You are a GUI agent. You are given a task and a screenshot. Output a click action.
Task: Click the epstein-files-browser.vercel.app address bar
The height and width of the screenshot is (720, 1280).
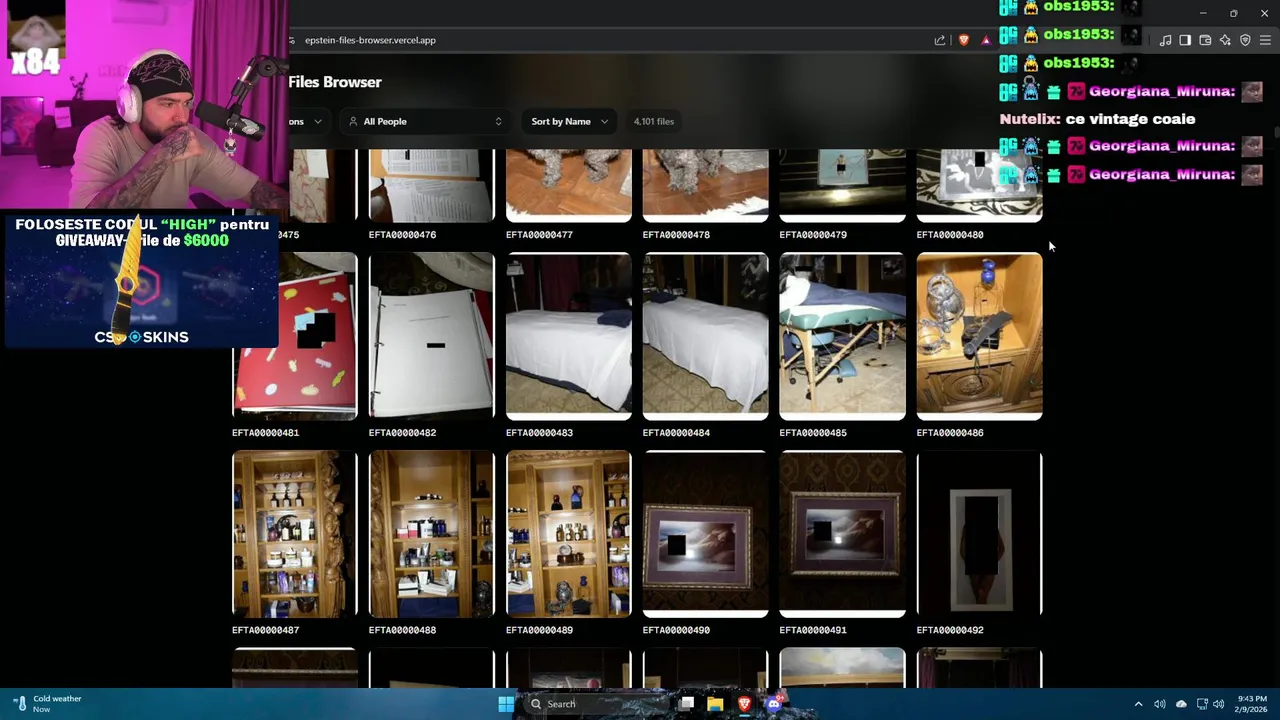click(370, 40)
